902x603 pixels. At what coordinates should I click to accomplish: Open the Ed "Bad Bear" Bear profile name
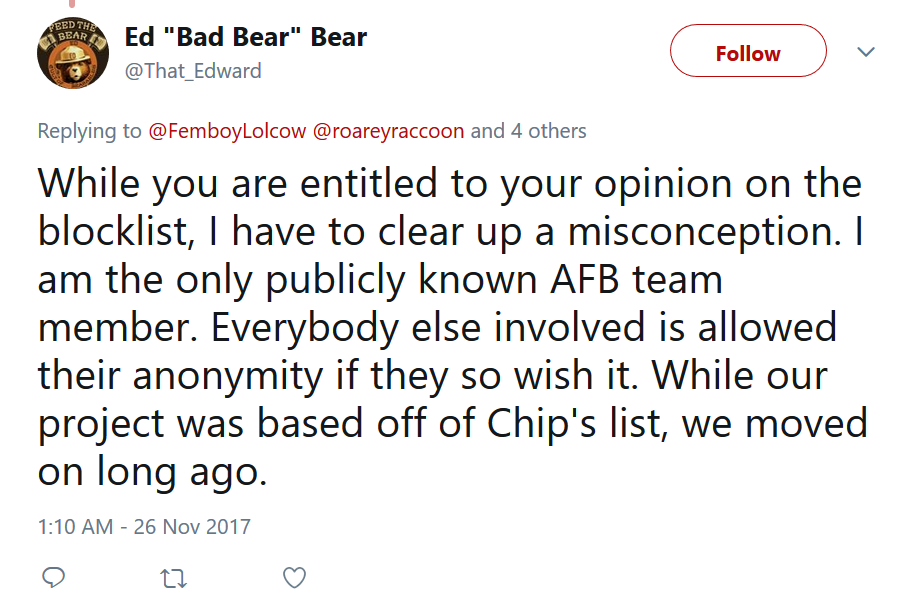click(x=246, y=37)
